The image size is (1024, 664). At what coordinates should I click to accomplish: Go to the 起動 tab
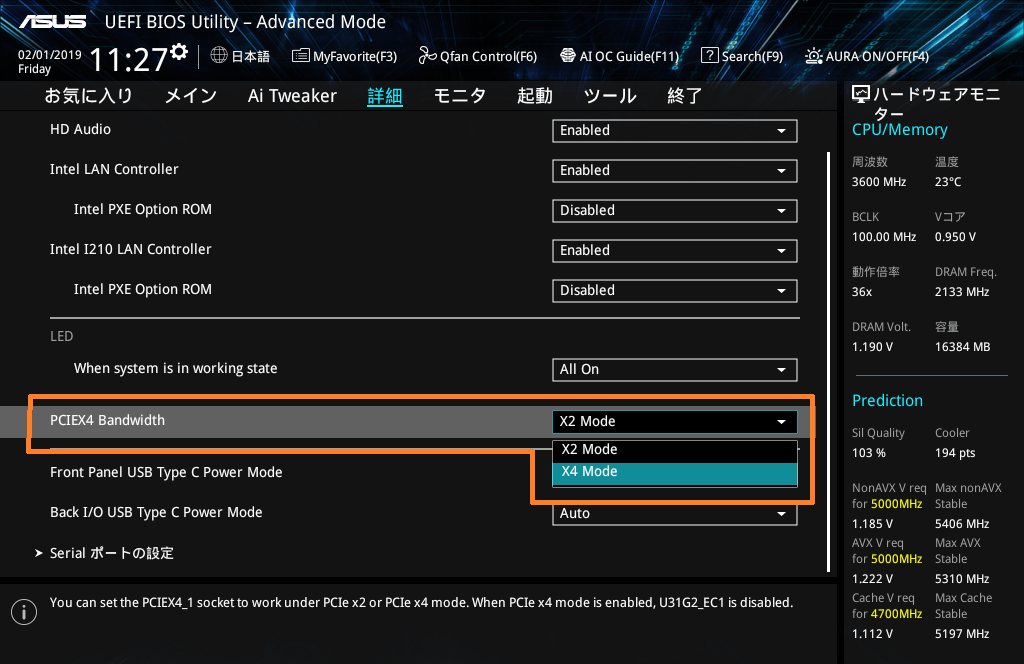pyautogui.click(x=535, y=96)
